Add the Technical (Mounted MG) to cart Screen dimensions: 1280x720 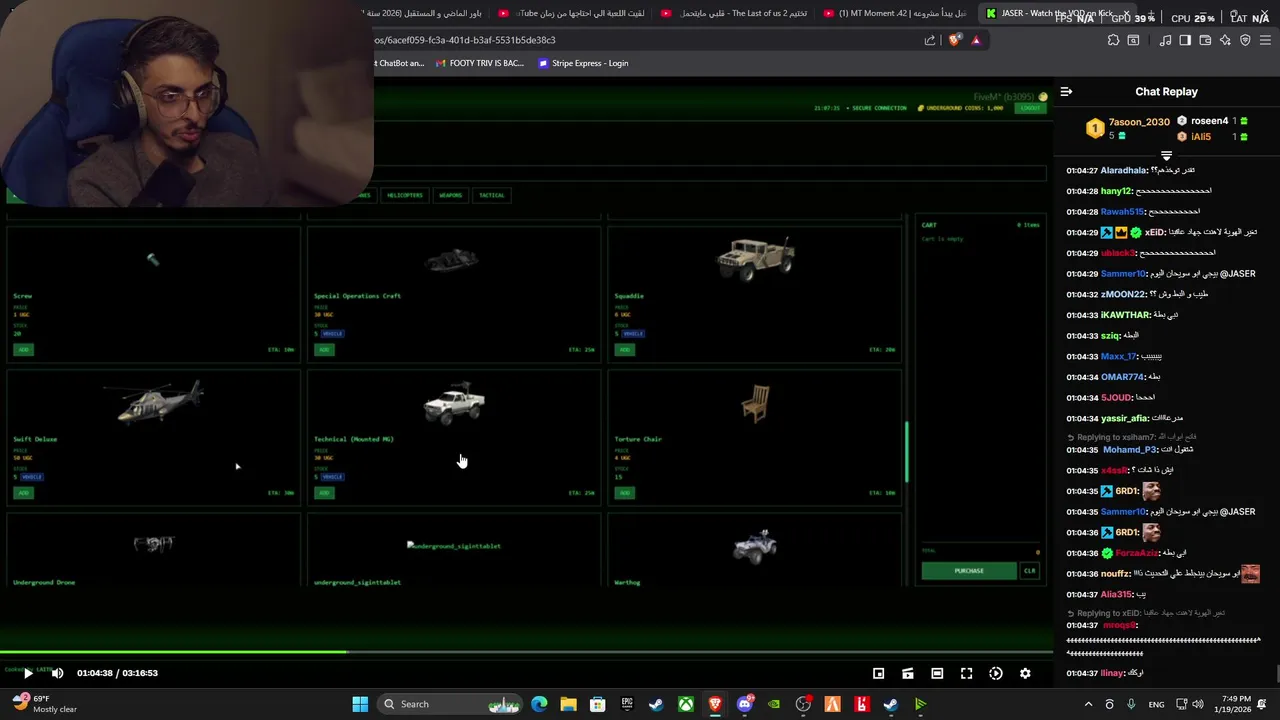pos(324,493)
